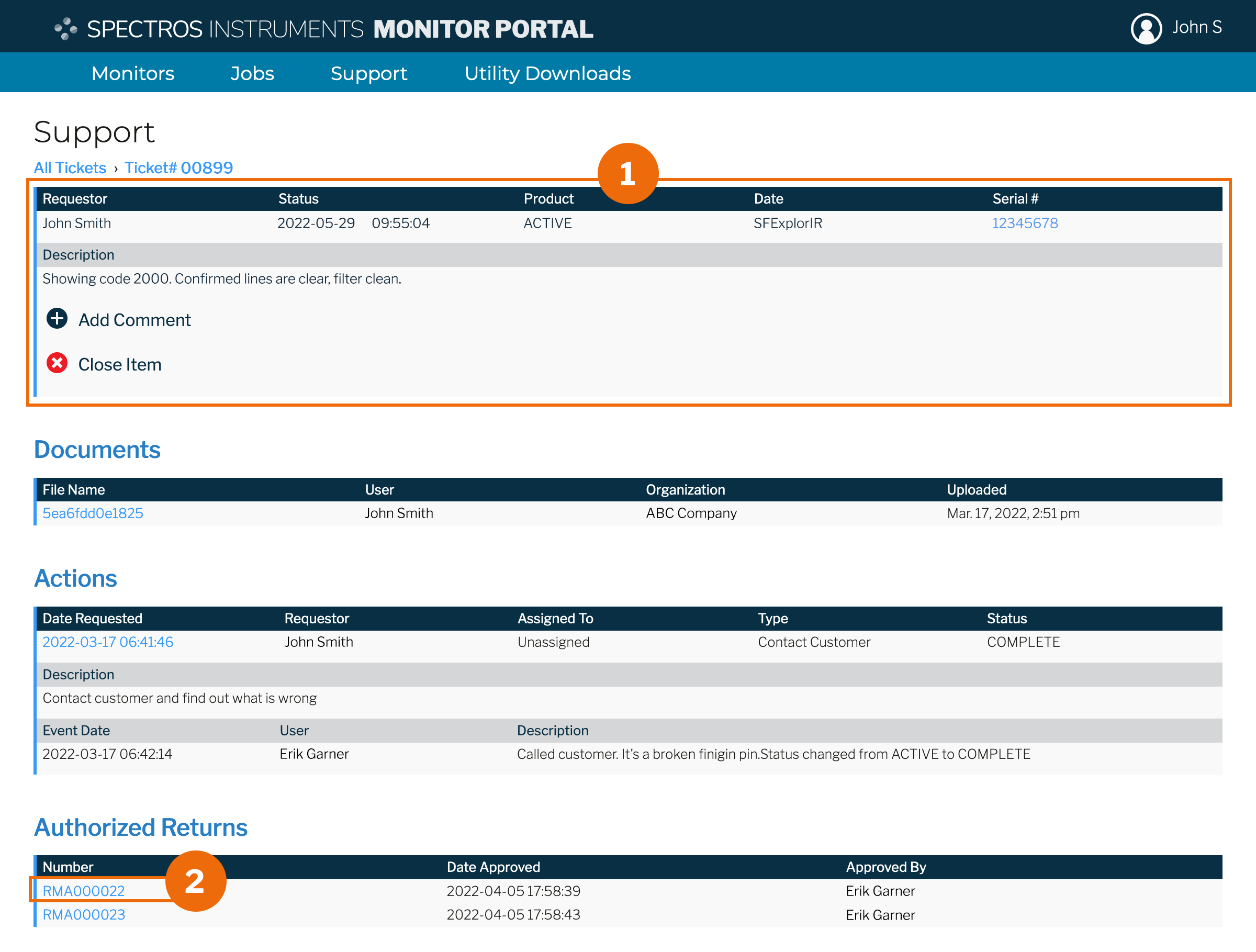Click the Authorized Returns heading
The width and height of the screenshot is (1256, 952).
click(141, 827)
